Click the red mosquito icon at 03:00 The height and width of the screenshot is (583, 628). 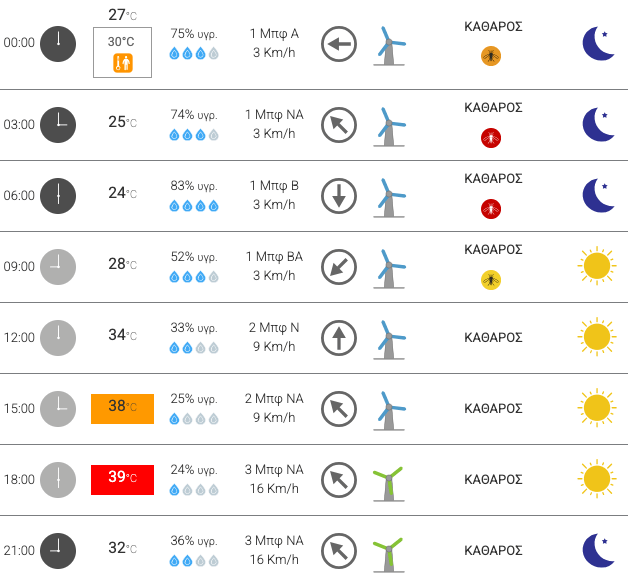491,138
